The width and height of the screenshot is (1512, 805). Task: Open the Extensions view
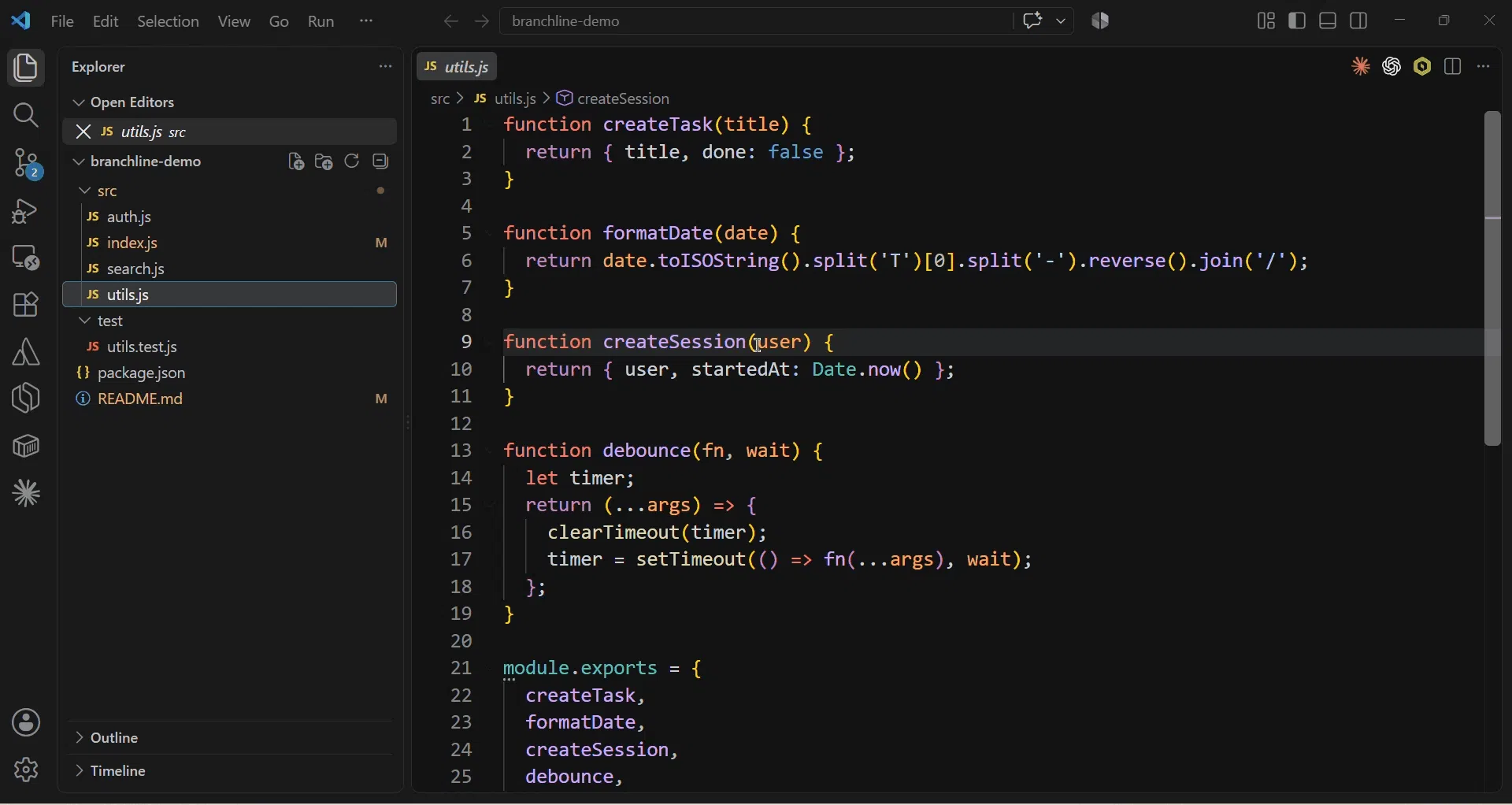[x=26, y=306]
